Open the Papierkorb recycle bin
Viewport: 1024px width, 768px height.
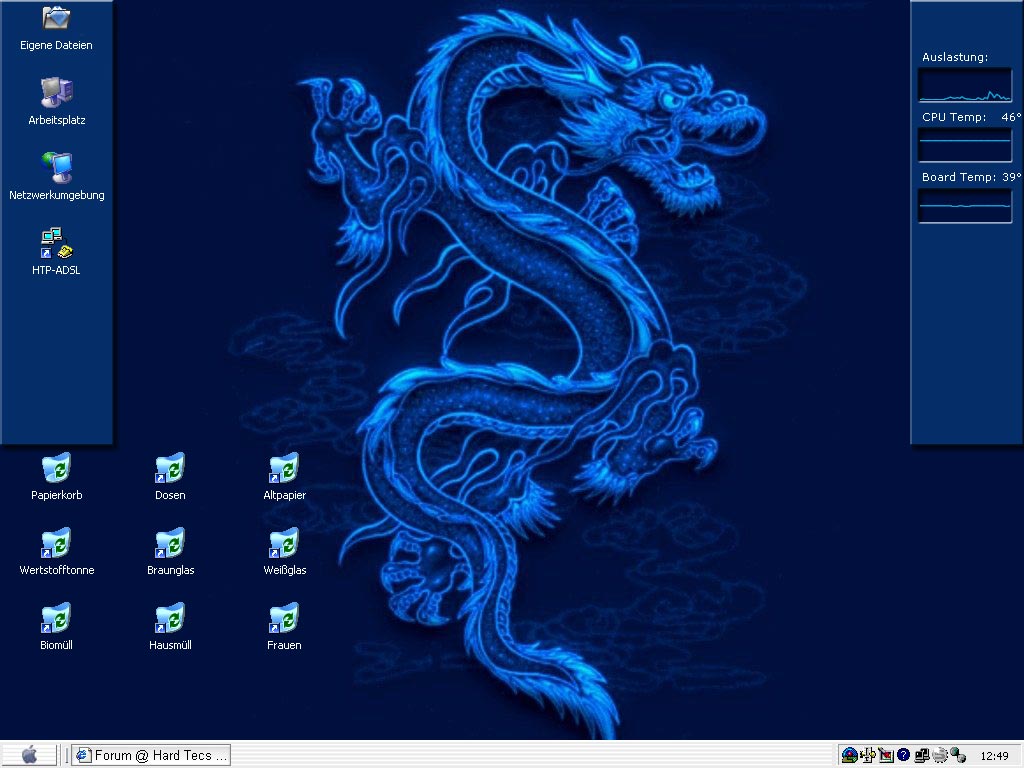pyautogui.click(x=56, y=468)
